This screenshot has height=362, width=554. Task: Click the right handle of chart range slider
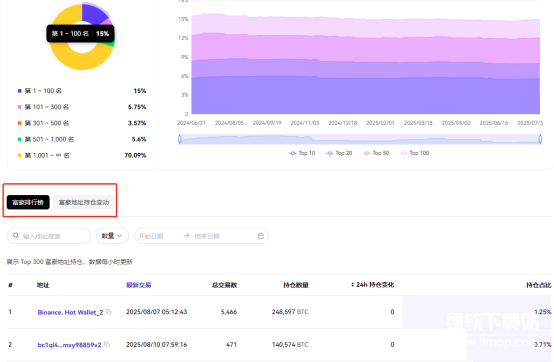coord(540,139)
